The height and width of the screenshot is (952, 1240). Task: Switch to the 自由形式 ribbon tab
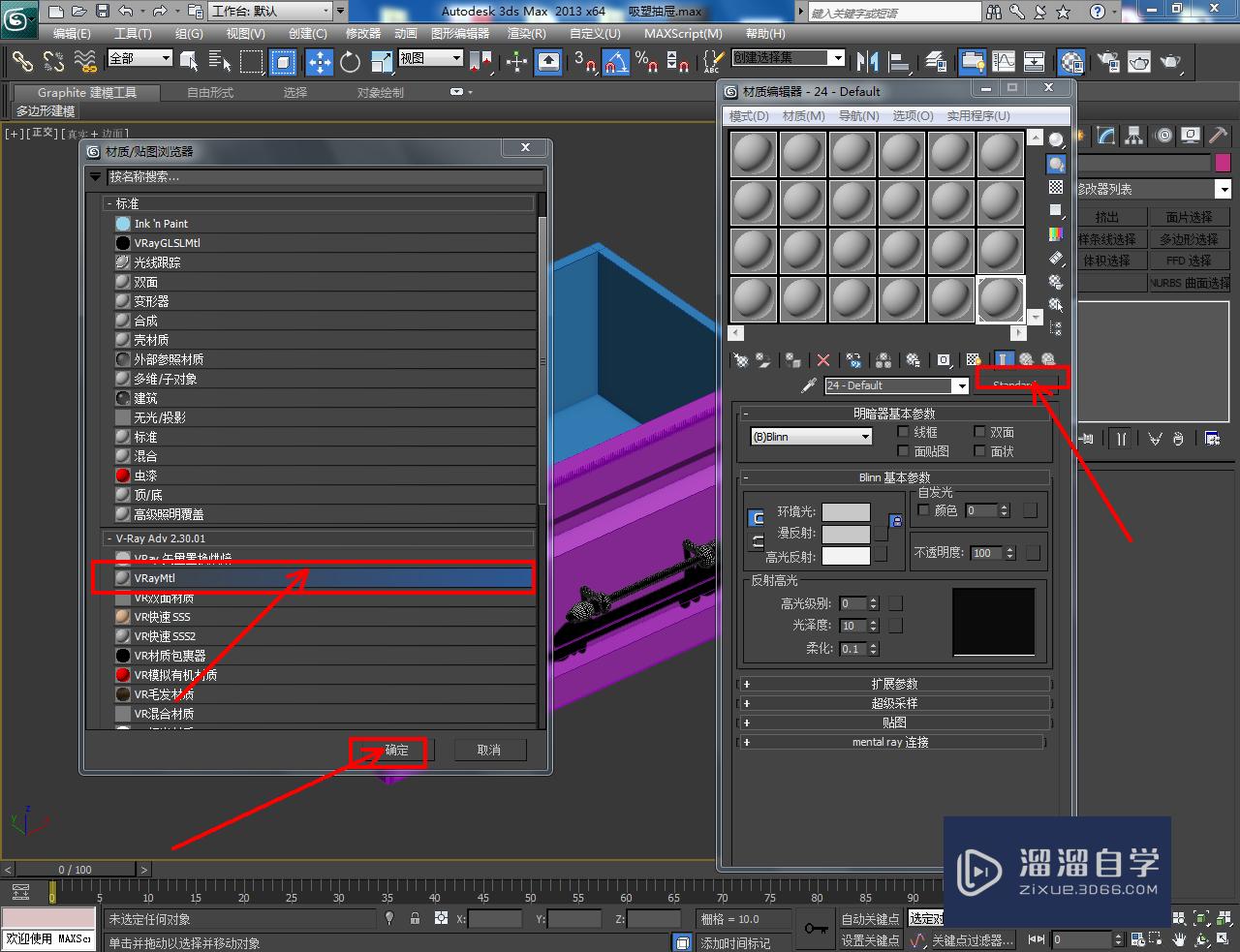tap(210, 93)
